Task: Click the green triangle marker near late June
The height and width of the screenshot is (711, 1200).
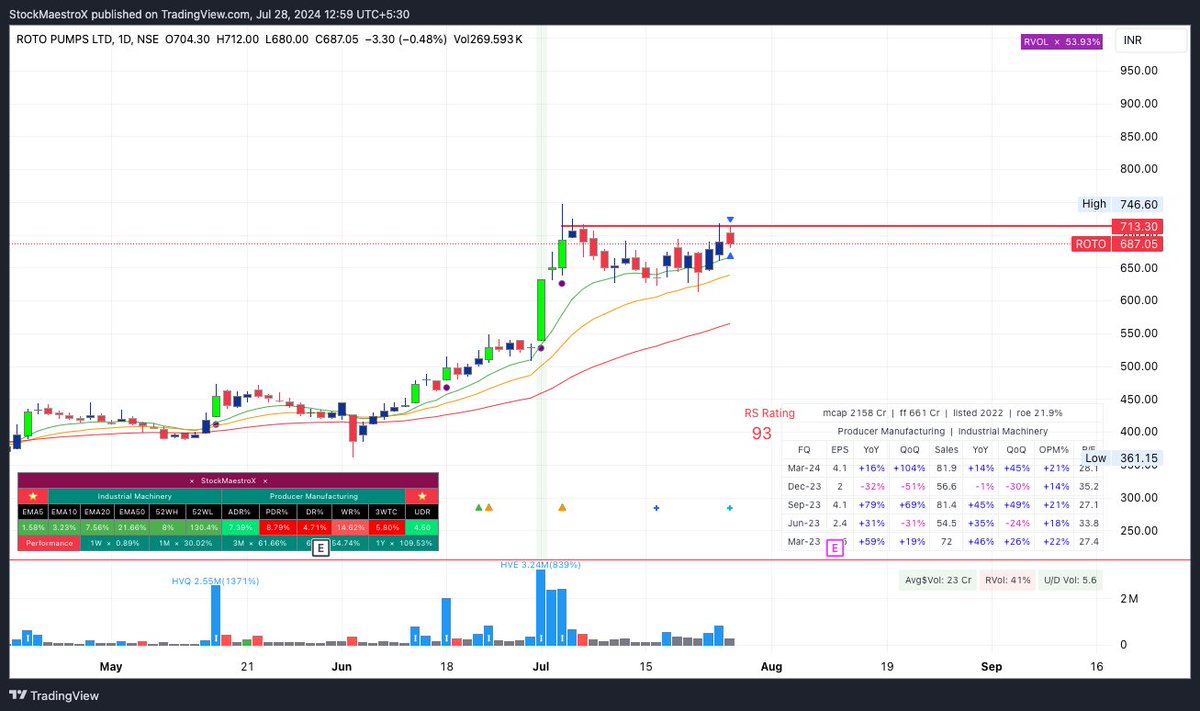Action: [x=478, y=508]
